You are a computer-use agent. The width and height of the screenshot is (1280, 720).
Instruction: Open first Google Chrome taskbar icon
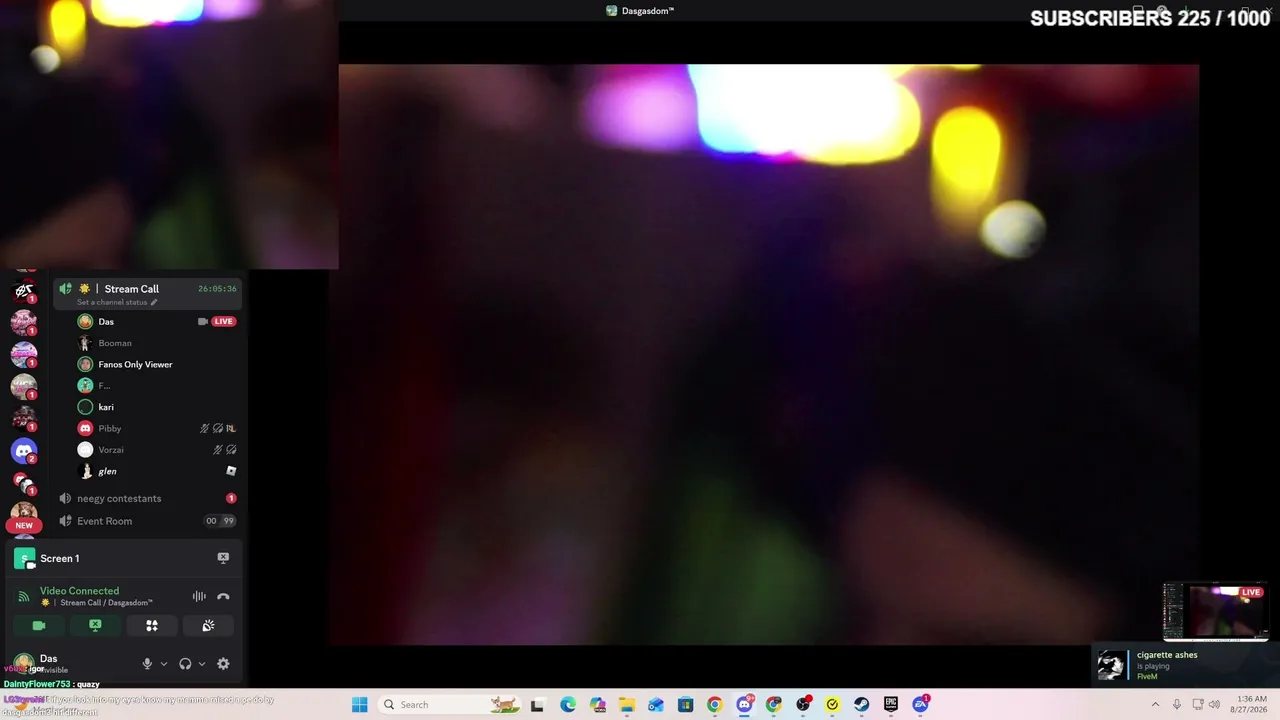coord(714,704)
